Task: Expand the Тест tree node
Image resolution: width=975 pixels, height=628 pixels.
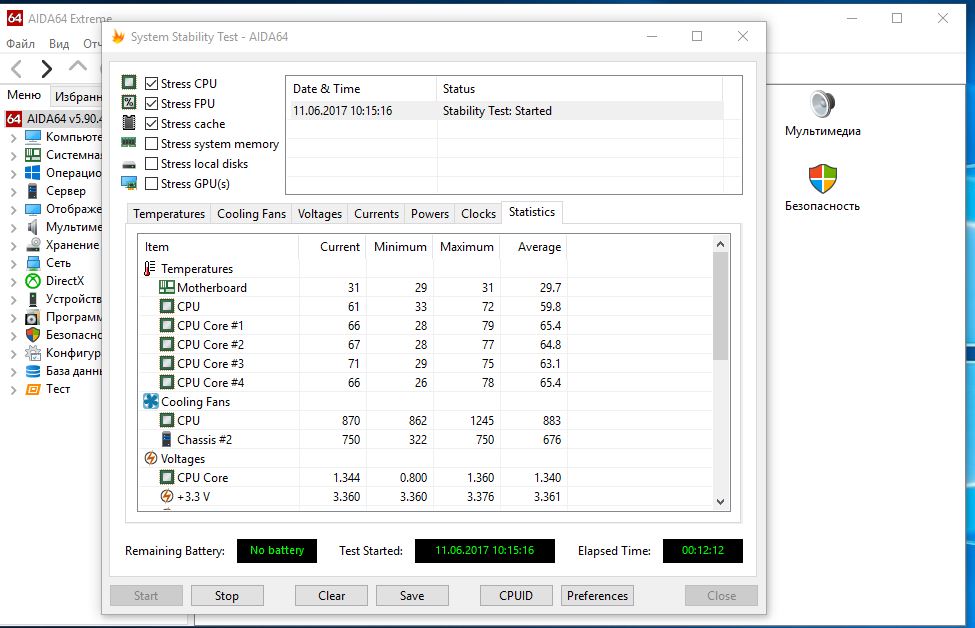Action: point(14,390)
